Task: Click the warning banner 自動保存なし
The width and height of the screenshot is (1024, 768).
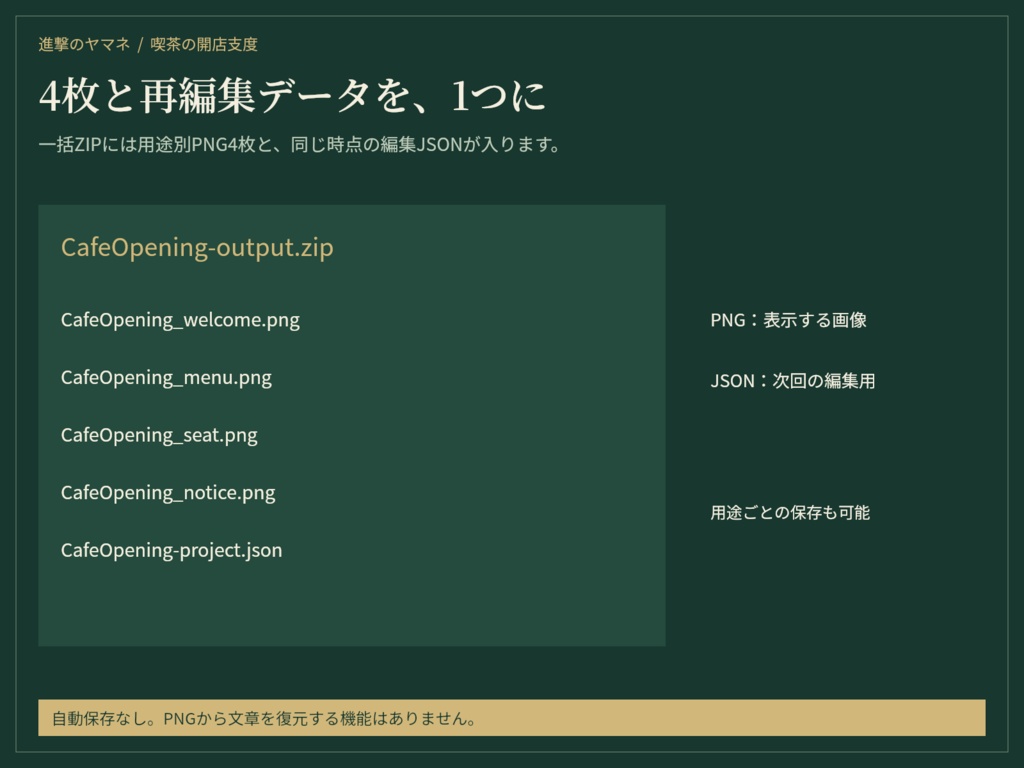Action: pos(512,718)
